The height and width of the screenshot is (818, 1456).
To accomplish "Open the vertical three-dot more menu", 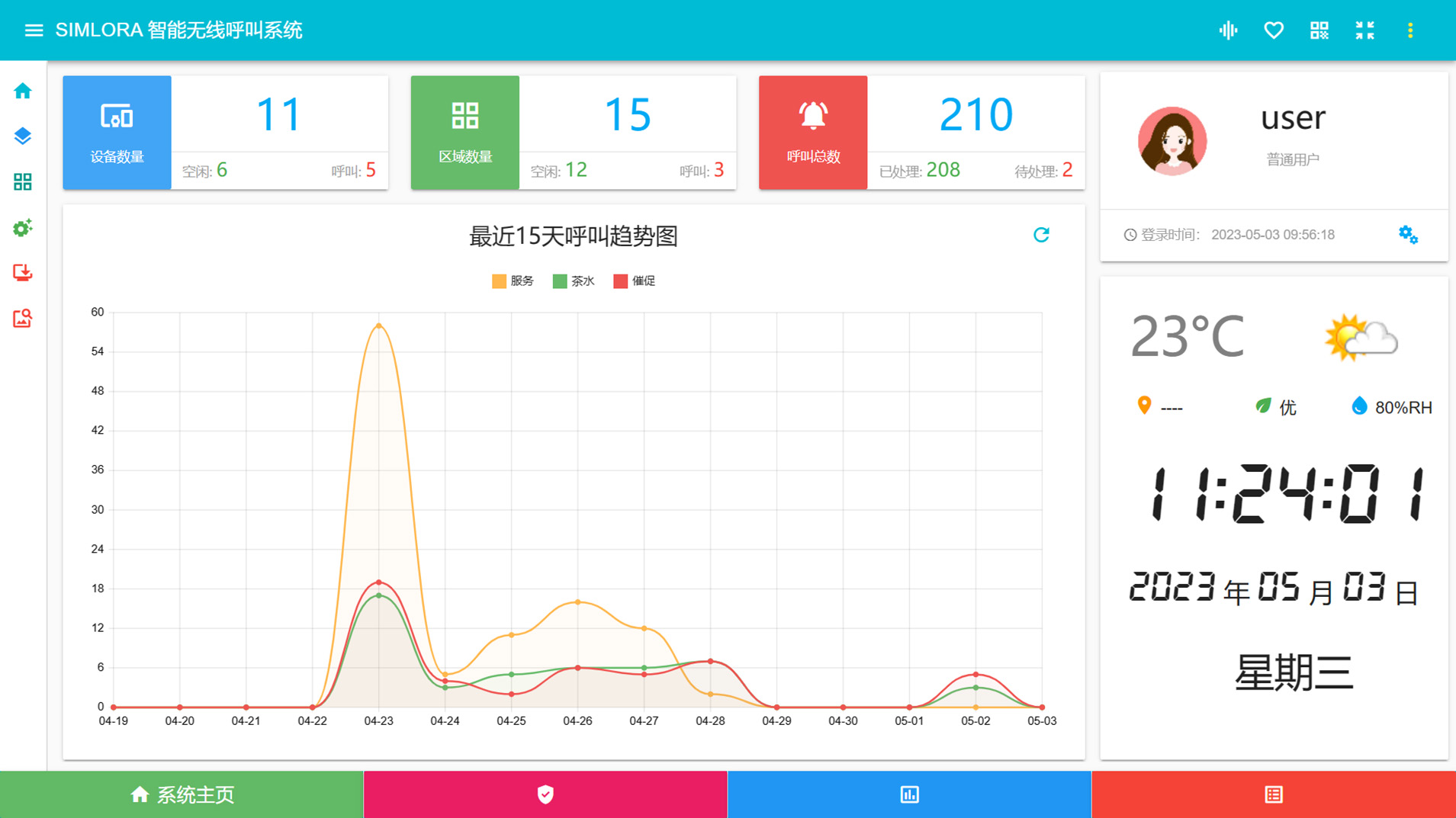I will point(1410,30).
